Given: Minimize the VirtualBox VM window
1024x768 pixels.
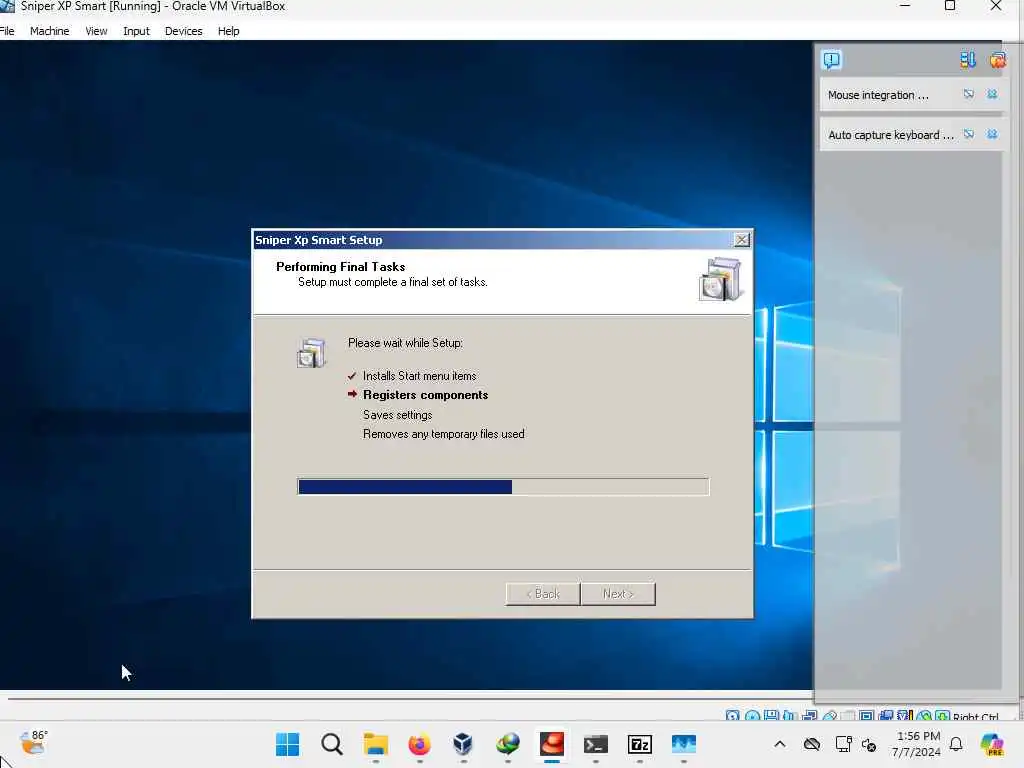Looking at the screenshot, I should (x=904, y=6).
